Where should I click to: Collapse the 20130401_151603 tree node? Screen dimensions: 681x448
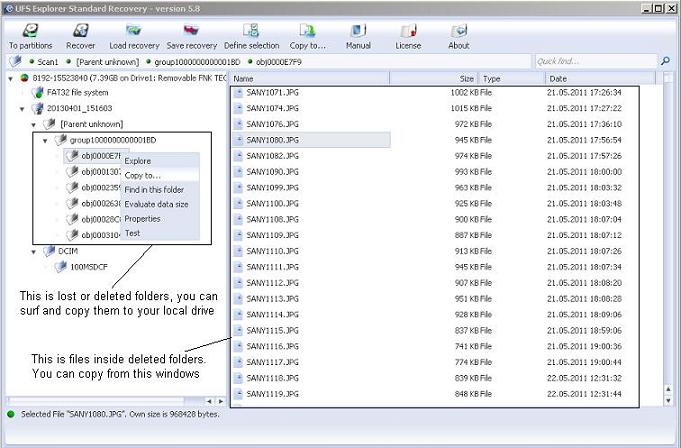pos(22,108)
